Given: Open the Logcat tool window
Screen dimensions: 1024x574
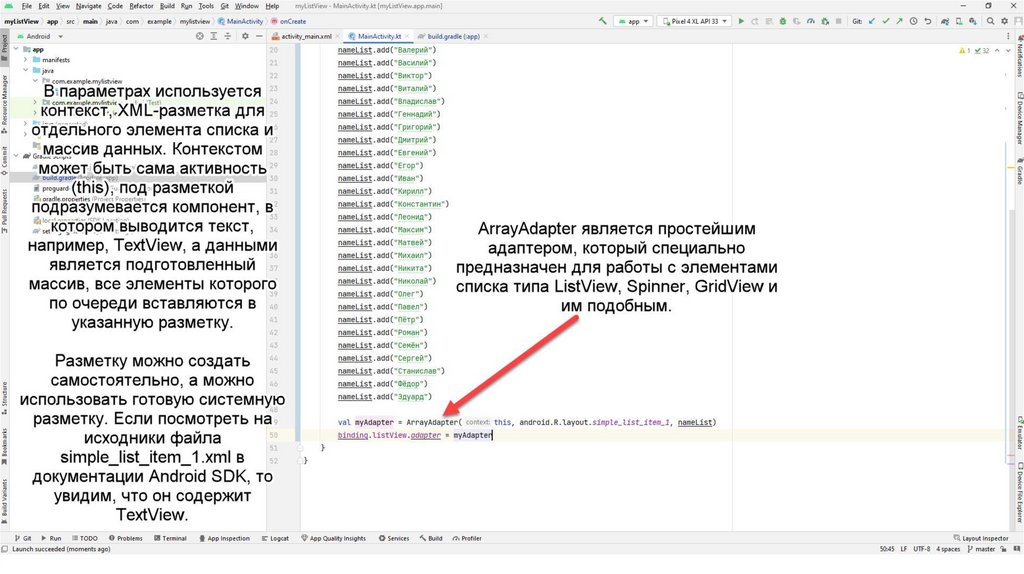Looking at the screenshot, I should (x=275, y=538).
